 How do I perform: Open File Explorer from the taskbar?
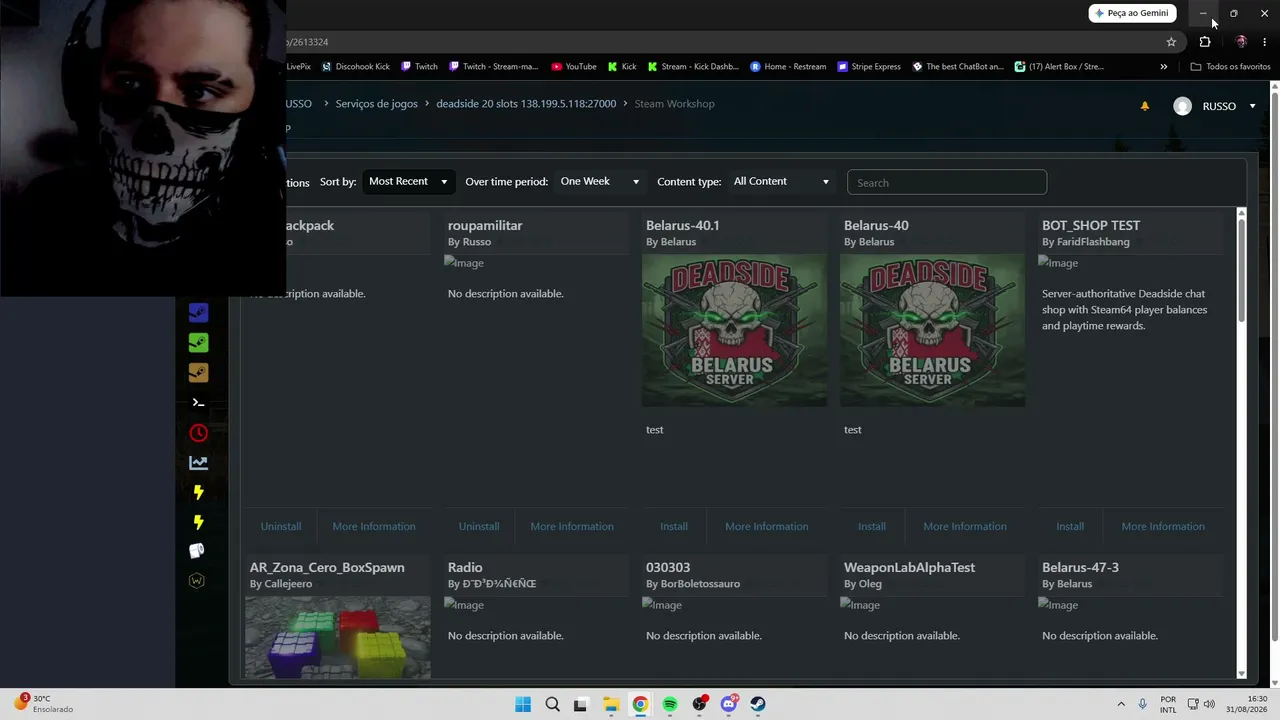[611, 704]
